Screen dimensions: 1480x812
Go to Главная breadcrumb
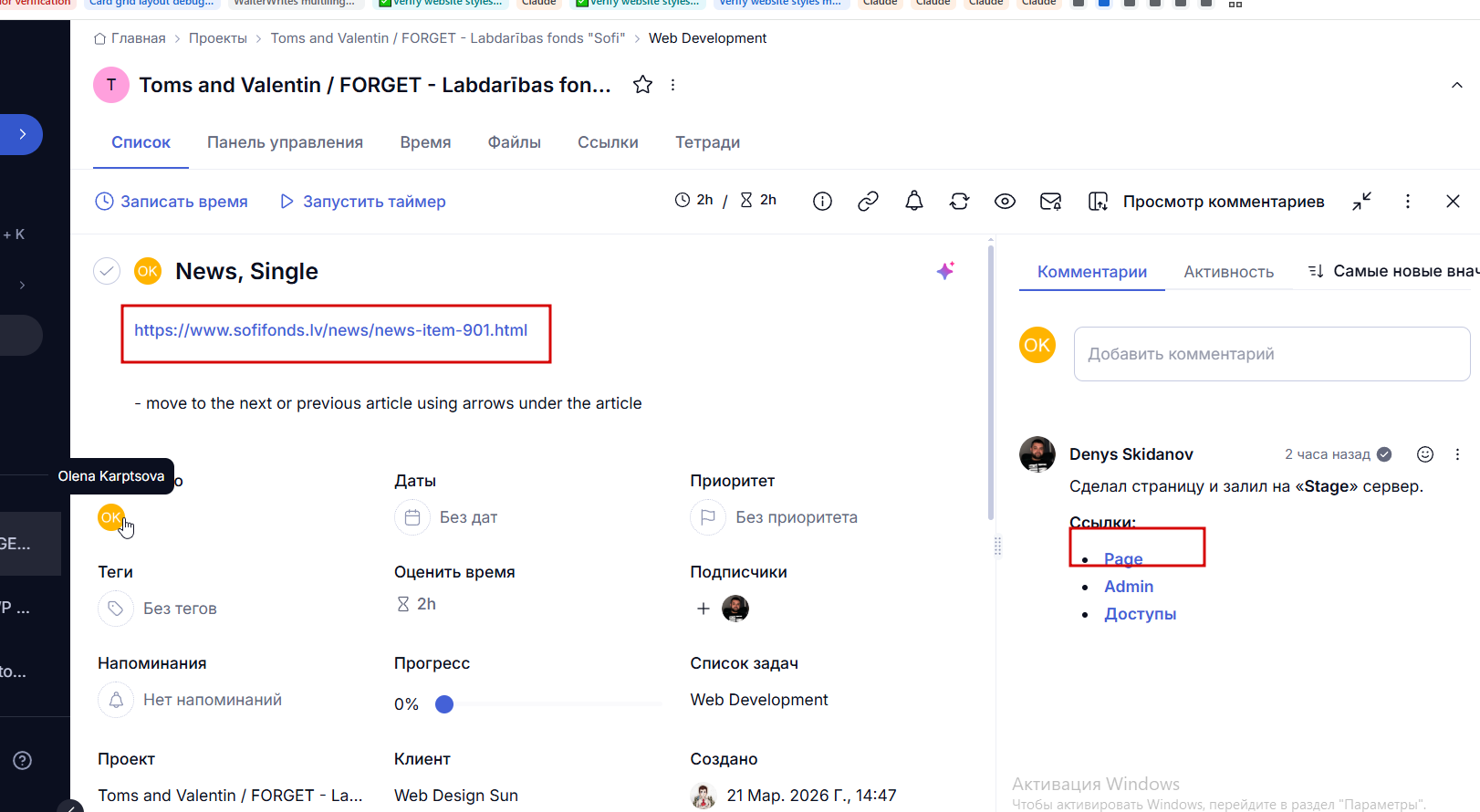coord(130,38)
